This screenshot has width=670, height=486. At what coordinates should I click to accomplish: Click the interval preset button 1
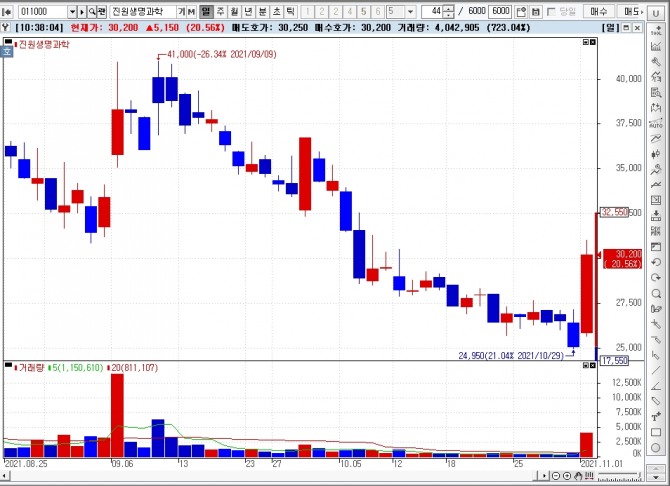pos(307,12)
